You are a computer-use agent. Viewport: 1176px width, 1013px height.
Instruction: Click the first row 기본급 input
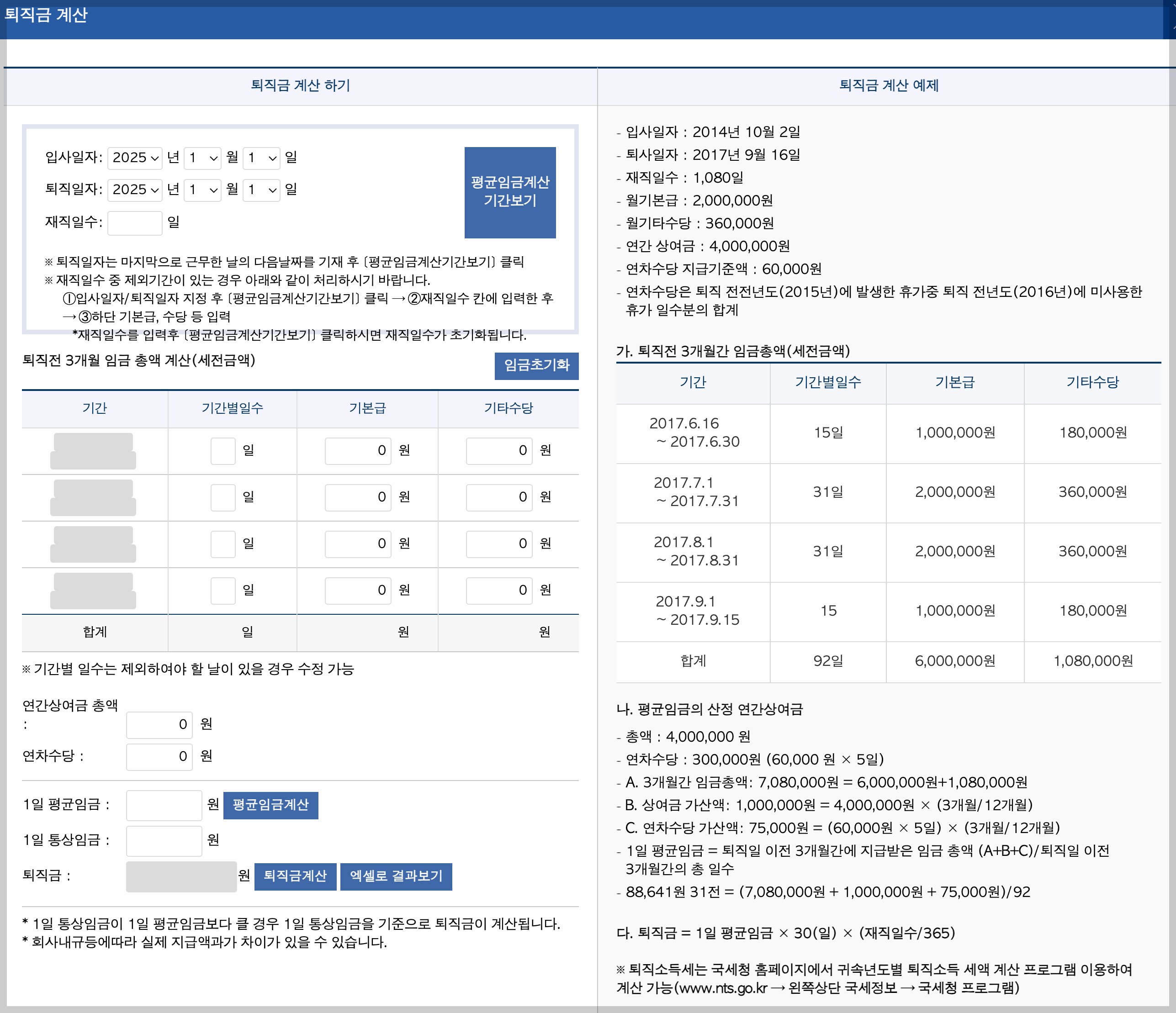pyautogui.click(x=358, y=450)
